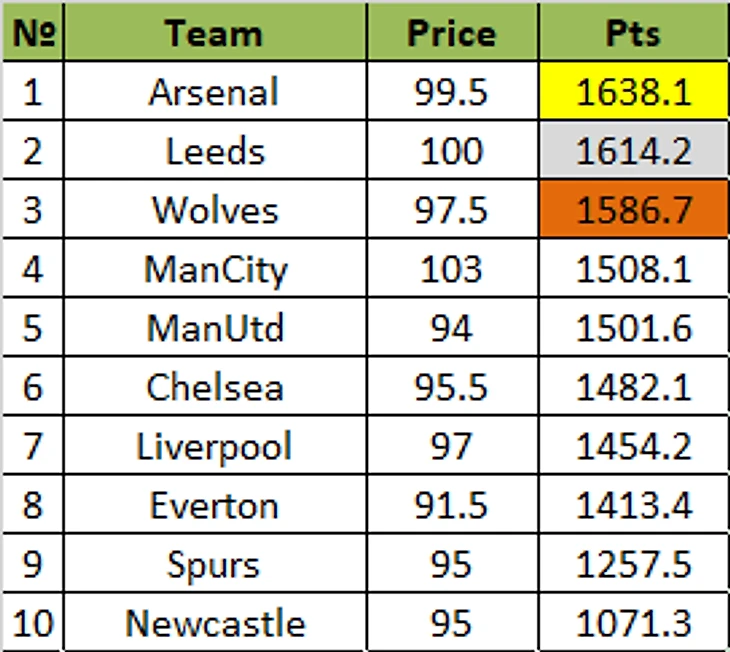The image size is (730, 652).
Task: Select the grey-highlighted 1614.2 points cell
Action: (x=633, y=152)
